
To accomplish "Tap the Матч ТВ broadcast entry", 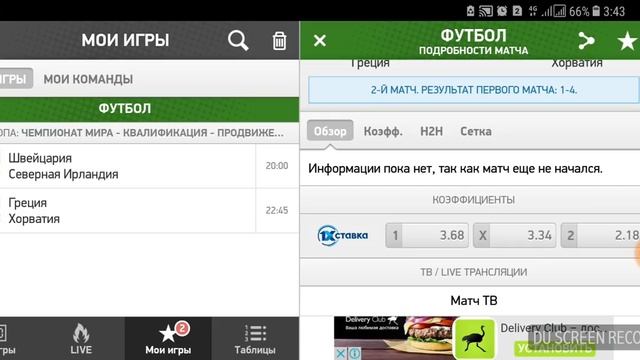I will coord(473,301).
